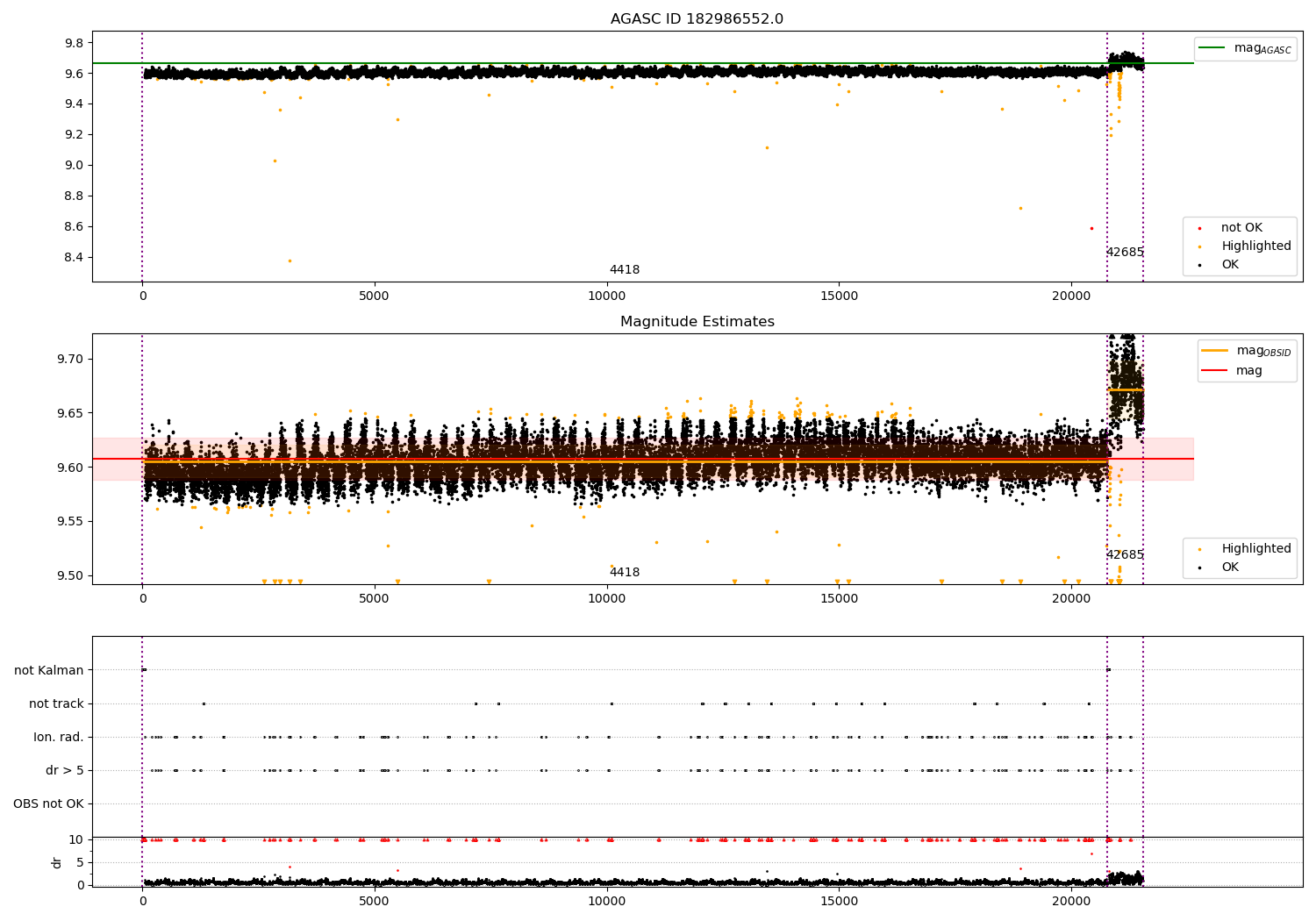
Task: Click the 8.4 y-axis tick in top plot
Action: [x=75, y=258]
